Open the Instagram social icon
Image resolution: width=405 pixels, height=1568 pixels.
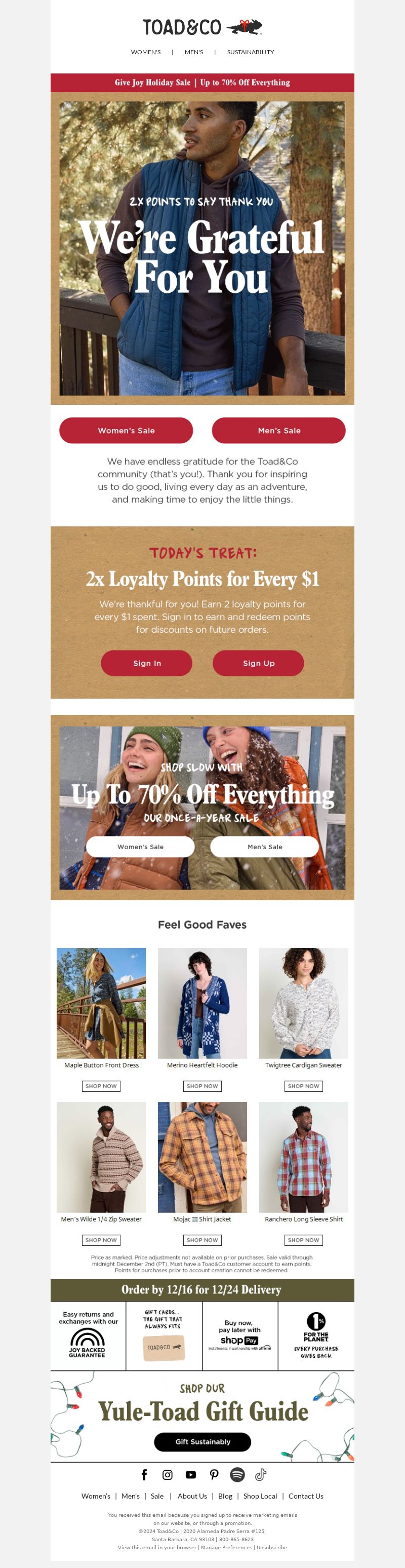167,1474
